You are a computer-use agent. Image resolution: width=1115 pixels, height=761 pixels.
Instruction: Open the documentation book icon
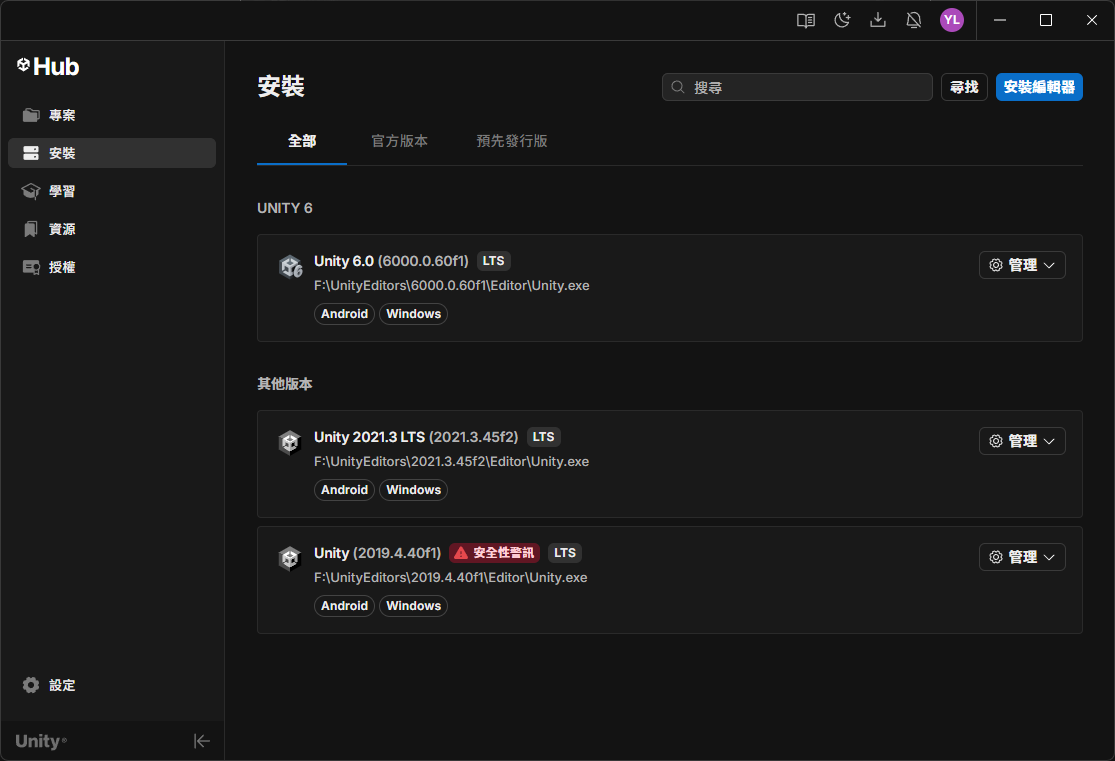805,20
